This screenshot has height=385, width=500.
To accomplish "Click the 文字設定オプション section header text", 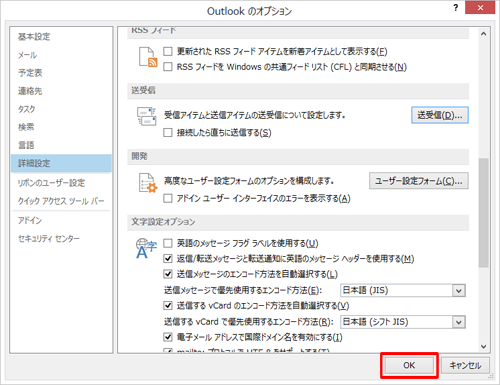I will (x=163, y=222).
